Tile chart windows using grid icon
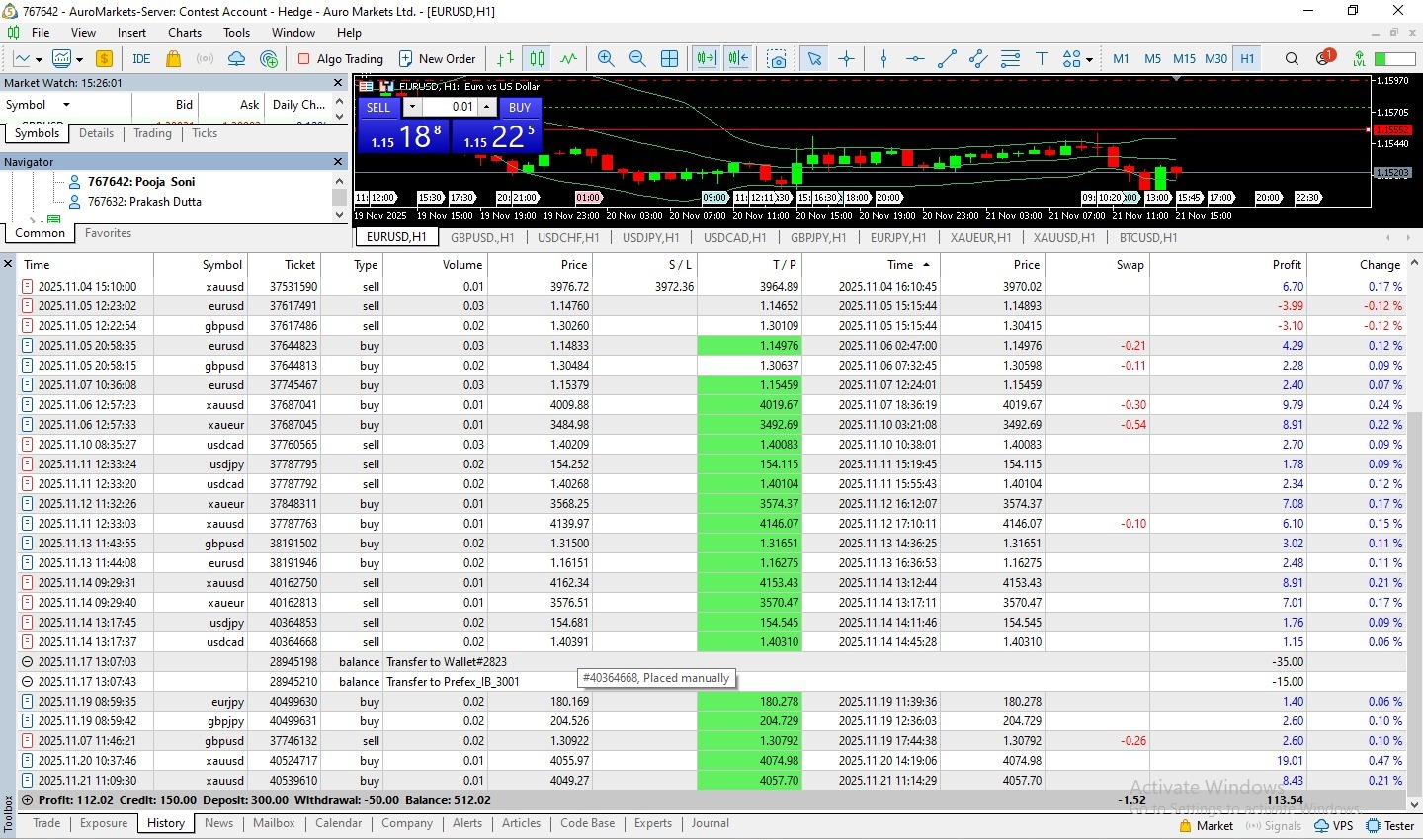Image resolution: width=1423 pixels, height=840 pixels. click(x=669, y=59)
